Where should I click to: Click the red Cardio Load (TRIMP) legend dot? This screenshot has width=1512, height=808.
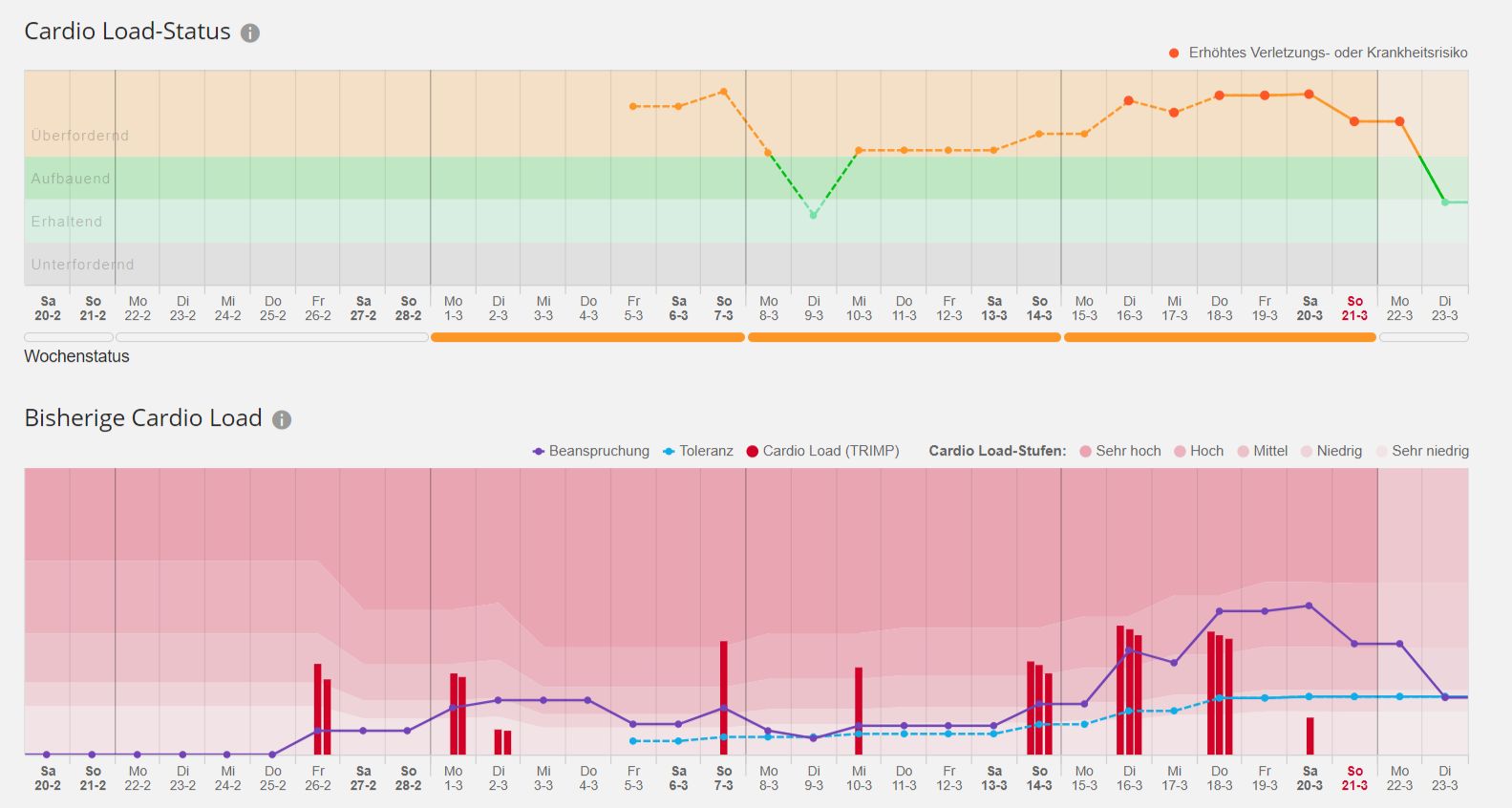(x=752, y=451)
